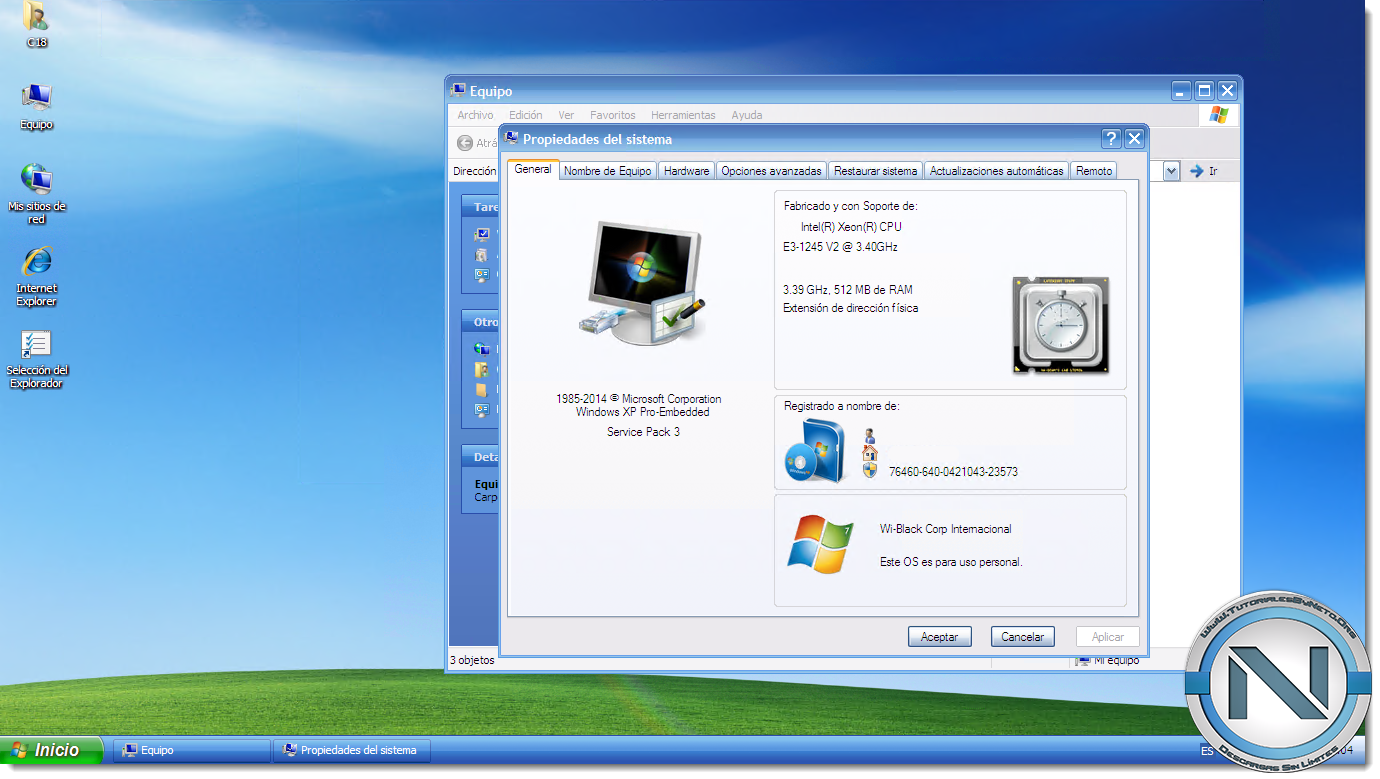Switch to the Remoto tab
This screenshot has width=1380, height=779.
(1093, 170)
